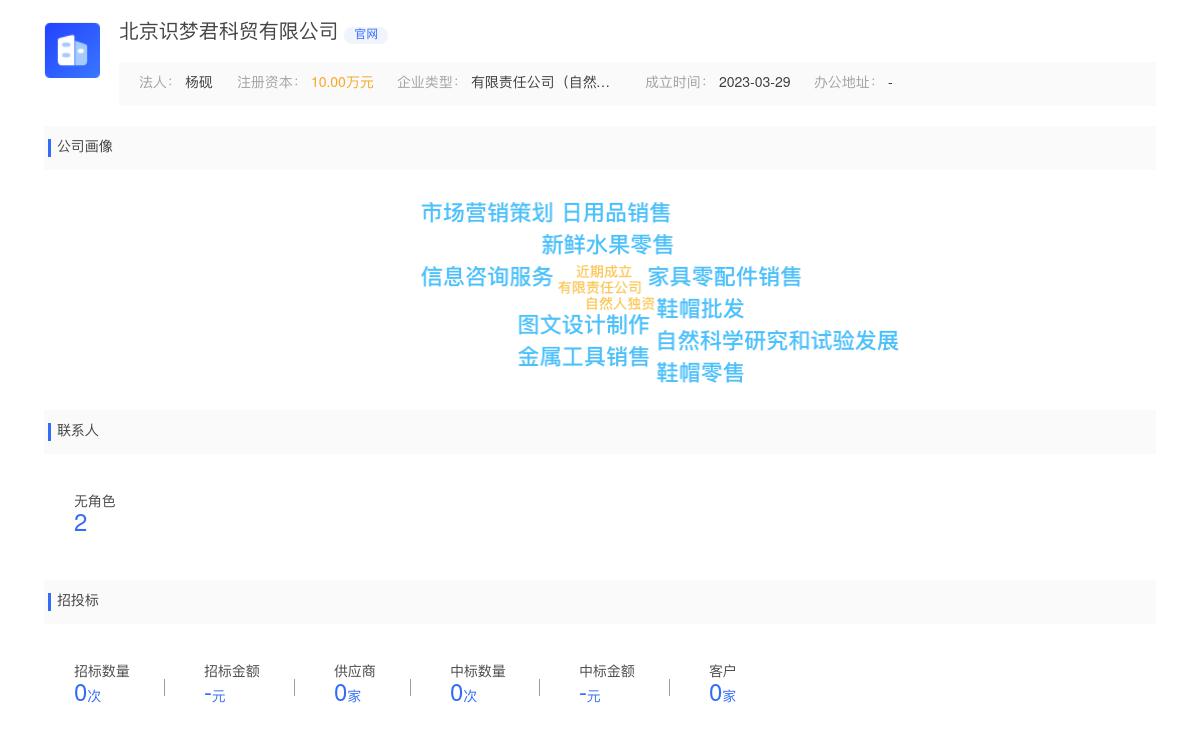Select the 鞋帽零售 word cloud tag

click(700, 373)
